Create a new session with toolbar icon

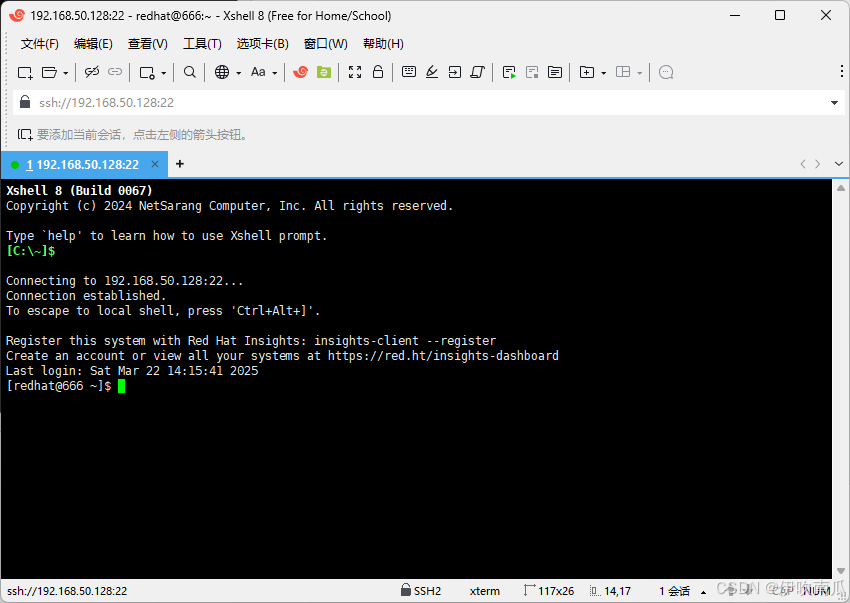coord(25,72)
